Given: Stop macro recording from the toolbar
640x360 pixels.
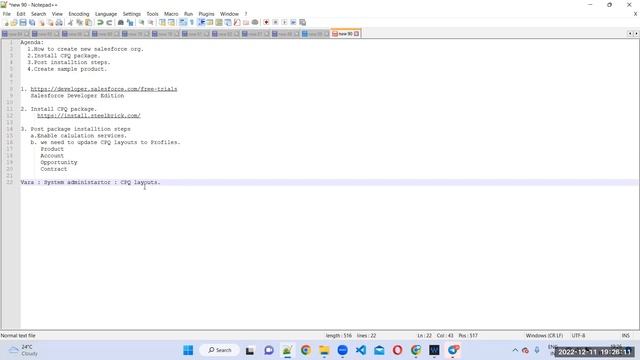Looking at the screenshot, I should (276, 22).
